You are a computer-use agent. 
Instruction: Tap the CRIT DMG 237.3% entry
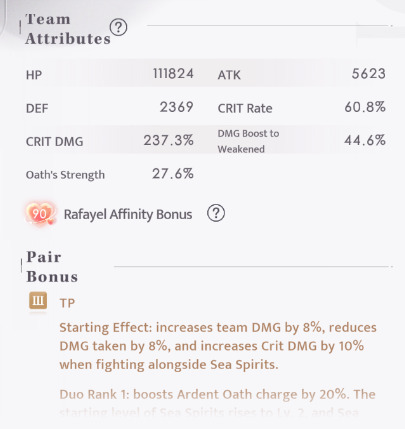pos(110,141)
